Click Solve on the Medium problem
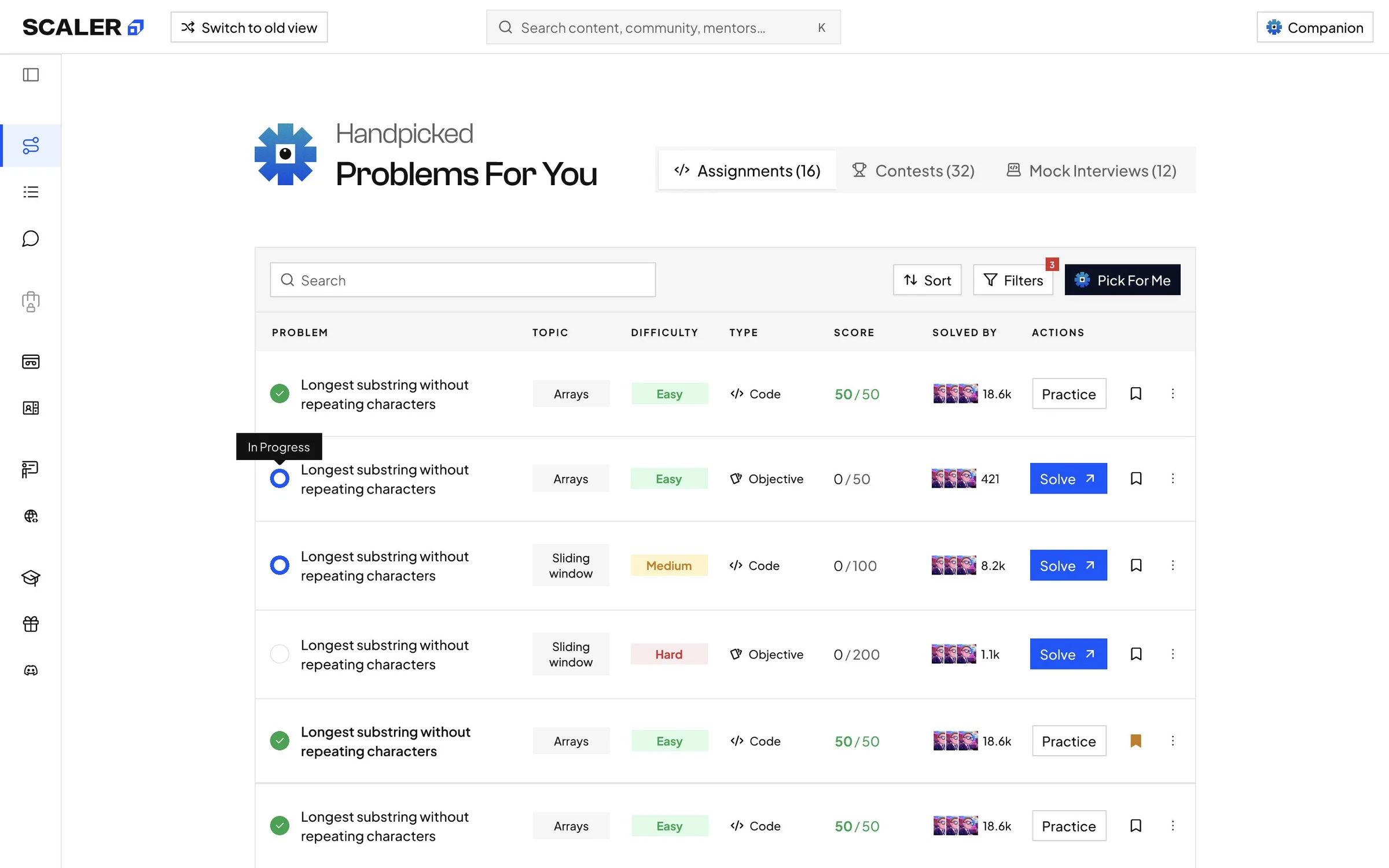 [1068, 565]
